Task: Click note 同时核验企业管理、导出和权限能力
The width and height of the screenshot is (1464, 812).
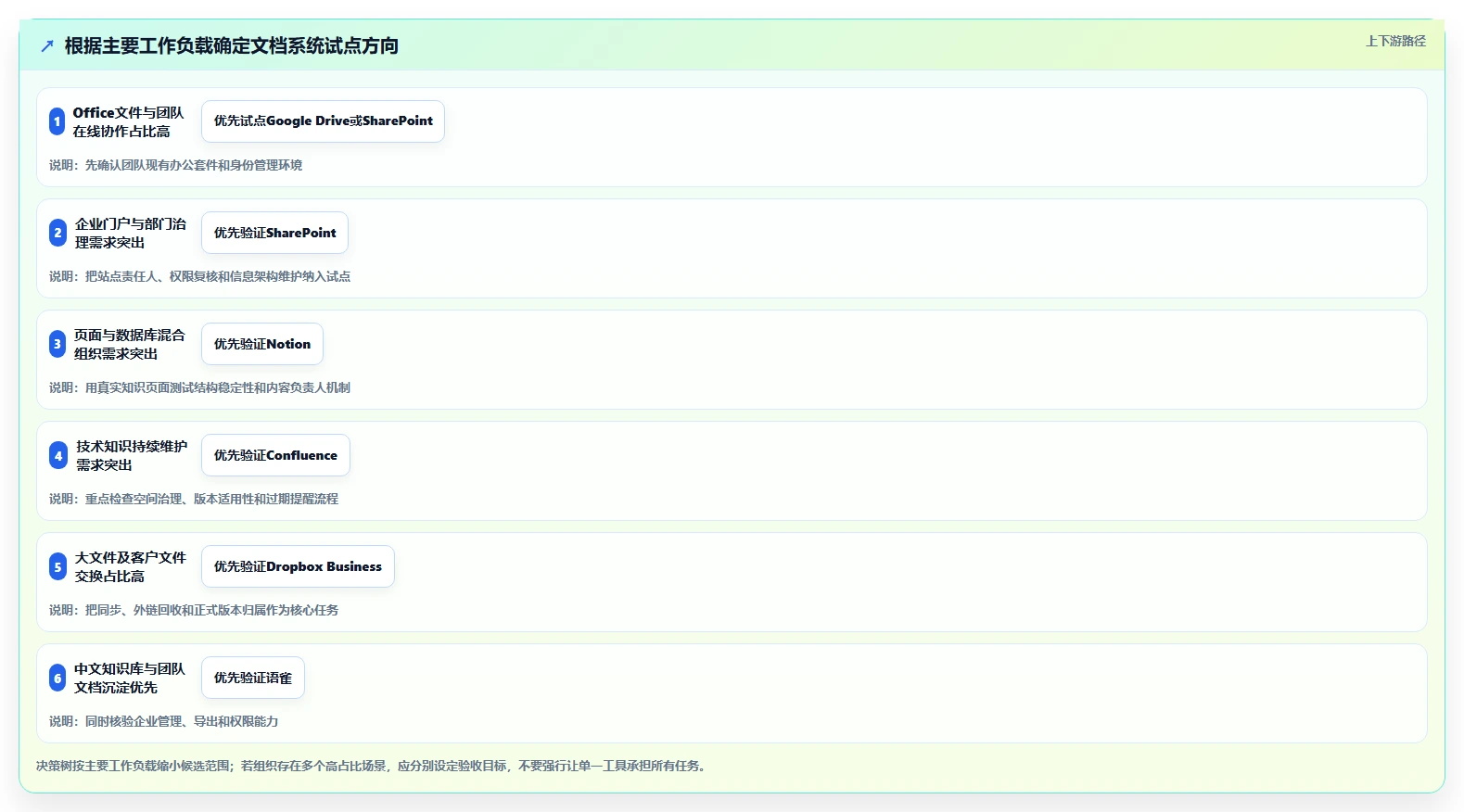Action: [182, 721]
